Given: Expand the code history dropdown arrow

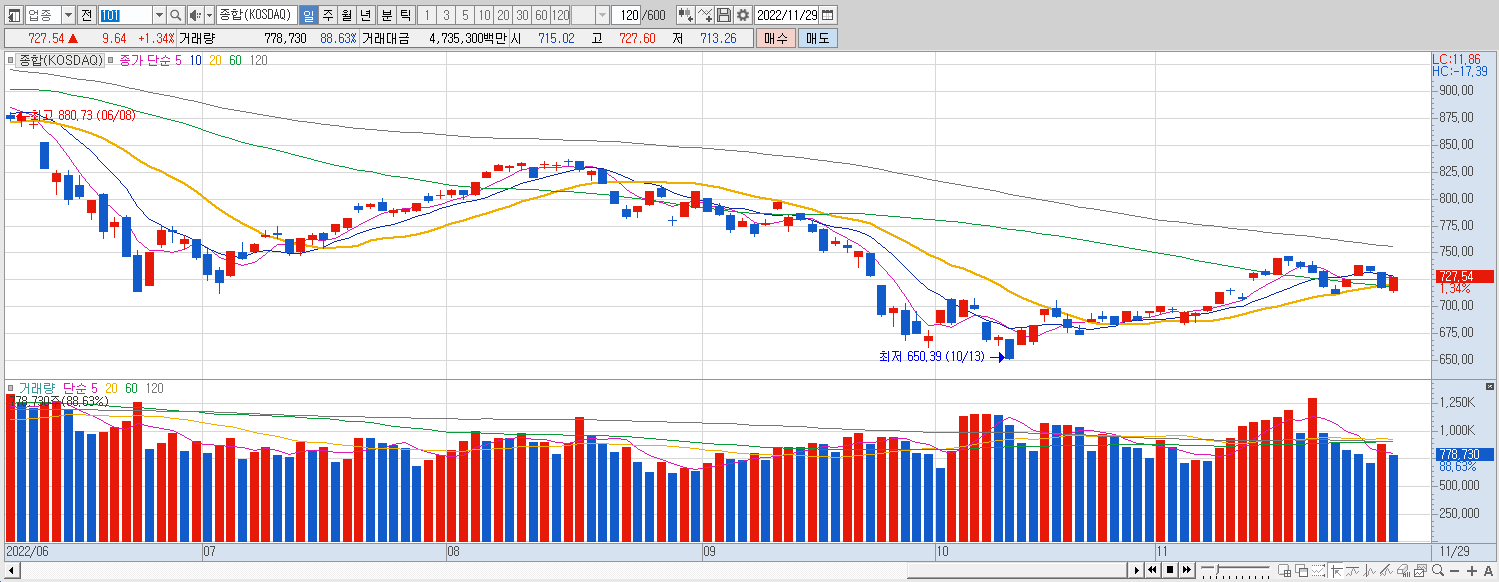Looking at the screenshot, I should click(159, 15).
